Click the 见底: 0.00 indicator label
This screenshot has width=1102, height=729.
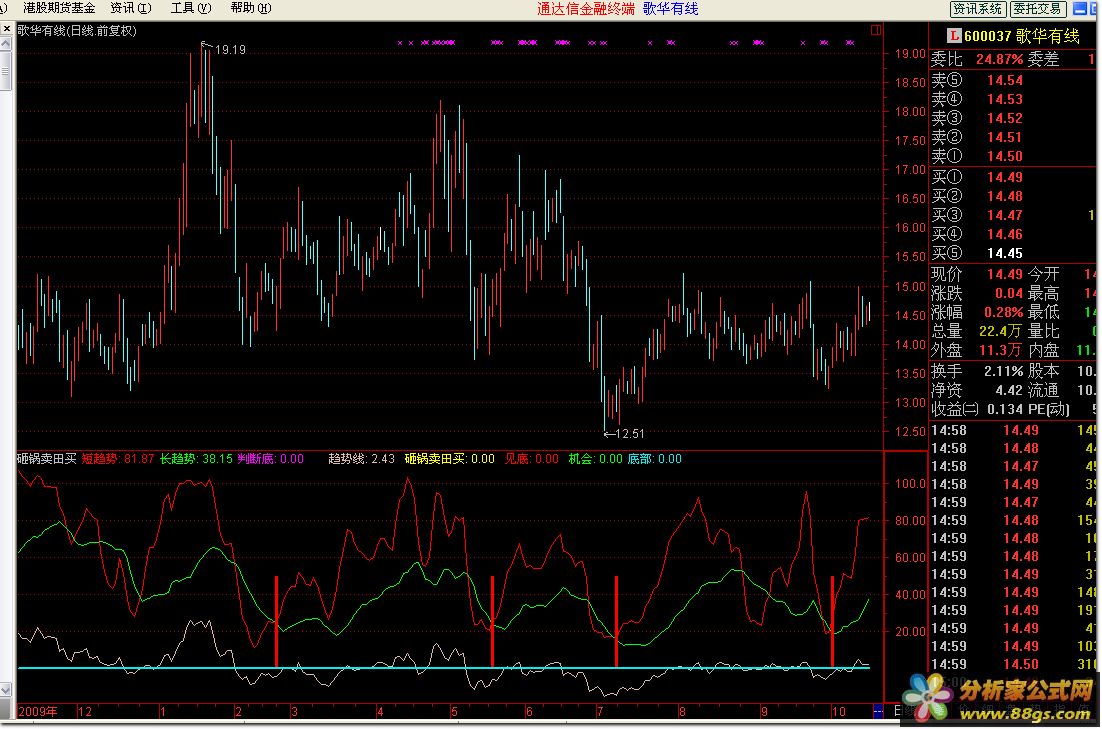pos(531,459)
